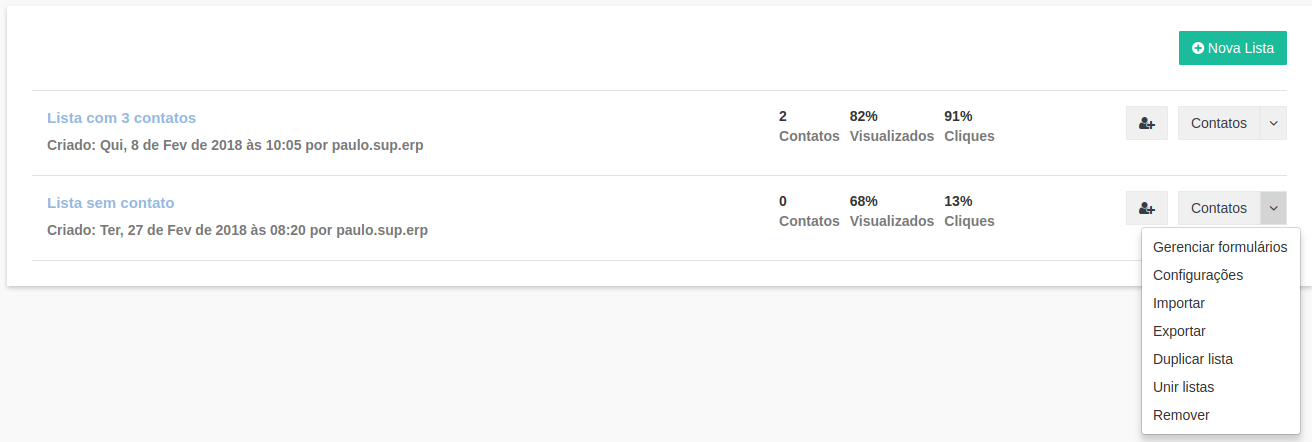Click the 82% Visualizados statistic

(891, 126)
